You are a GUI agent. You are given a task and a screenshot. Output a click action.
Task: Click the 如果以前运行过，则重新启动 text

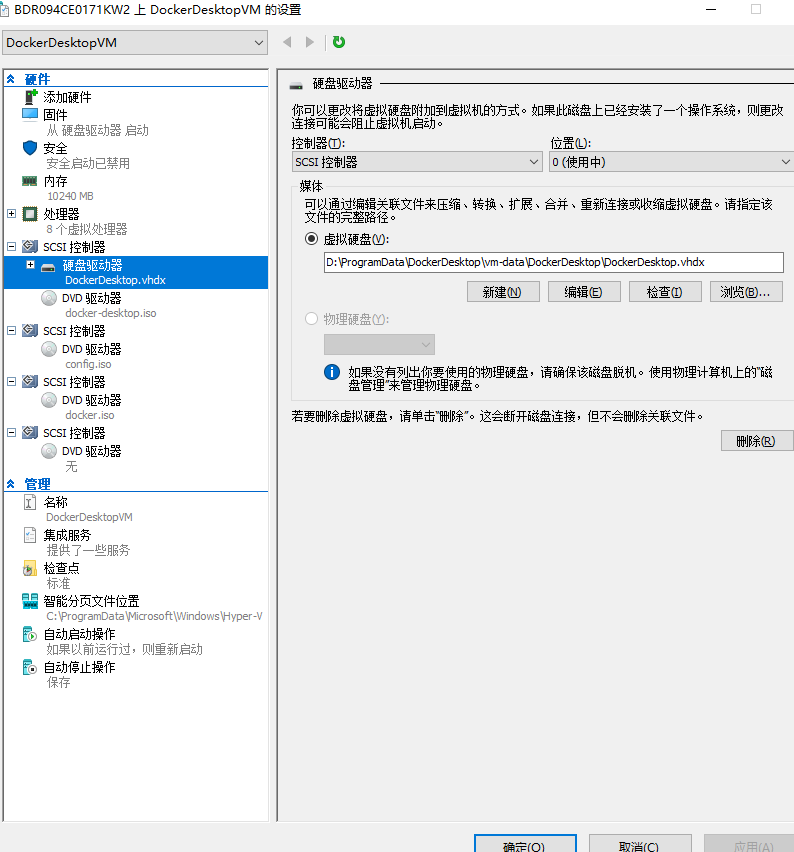(x=124, y=649)
